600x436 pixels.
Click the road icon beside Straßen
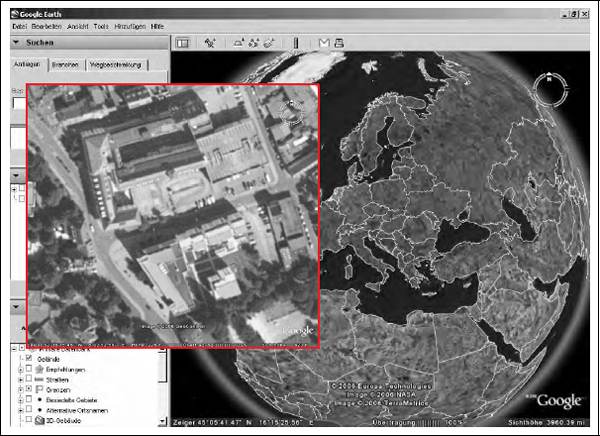click(39, 380)
